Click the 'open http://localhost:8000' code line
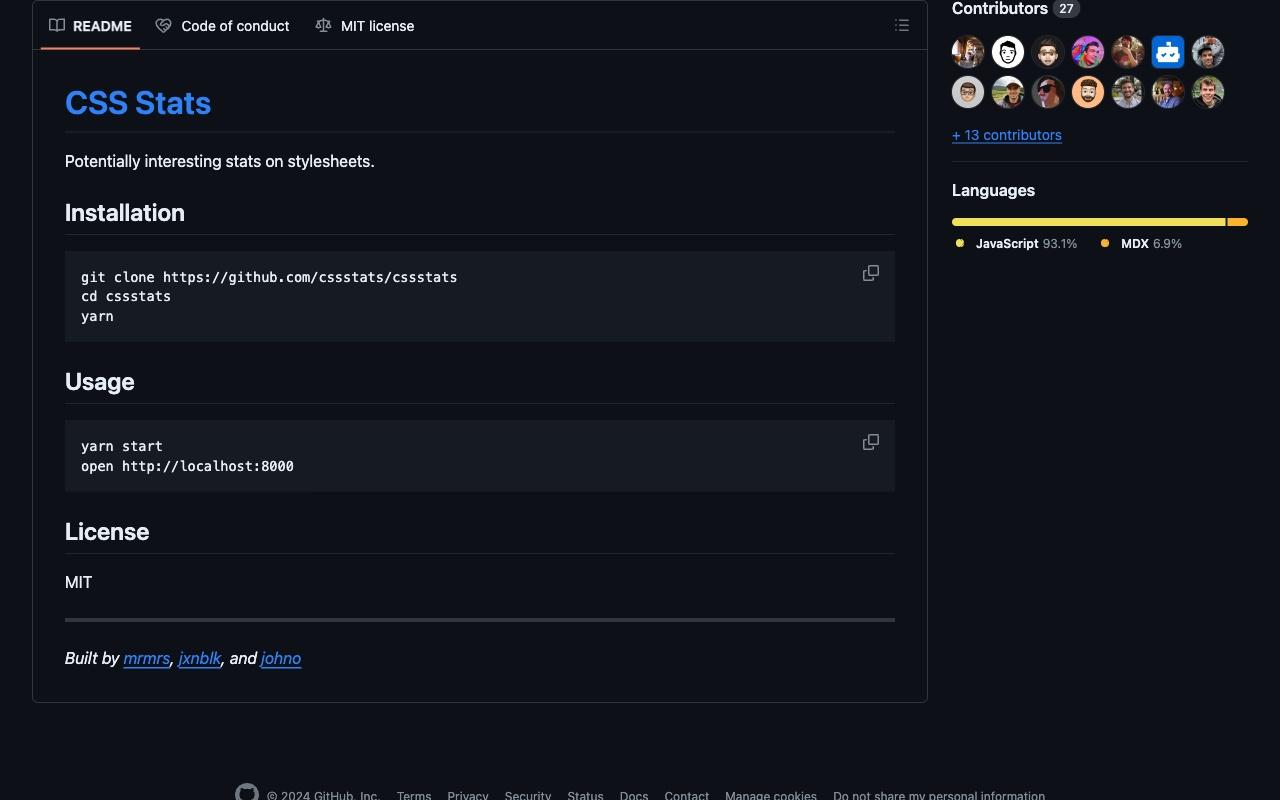The height and width of the screenshot is (800, 1280). click(187, 466)
